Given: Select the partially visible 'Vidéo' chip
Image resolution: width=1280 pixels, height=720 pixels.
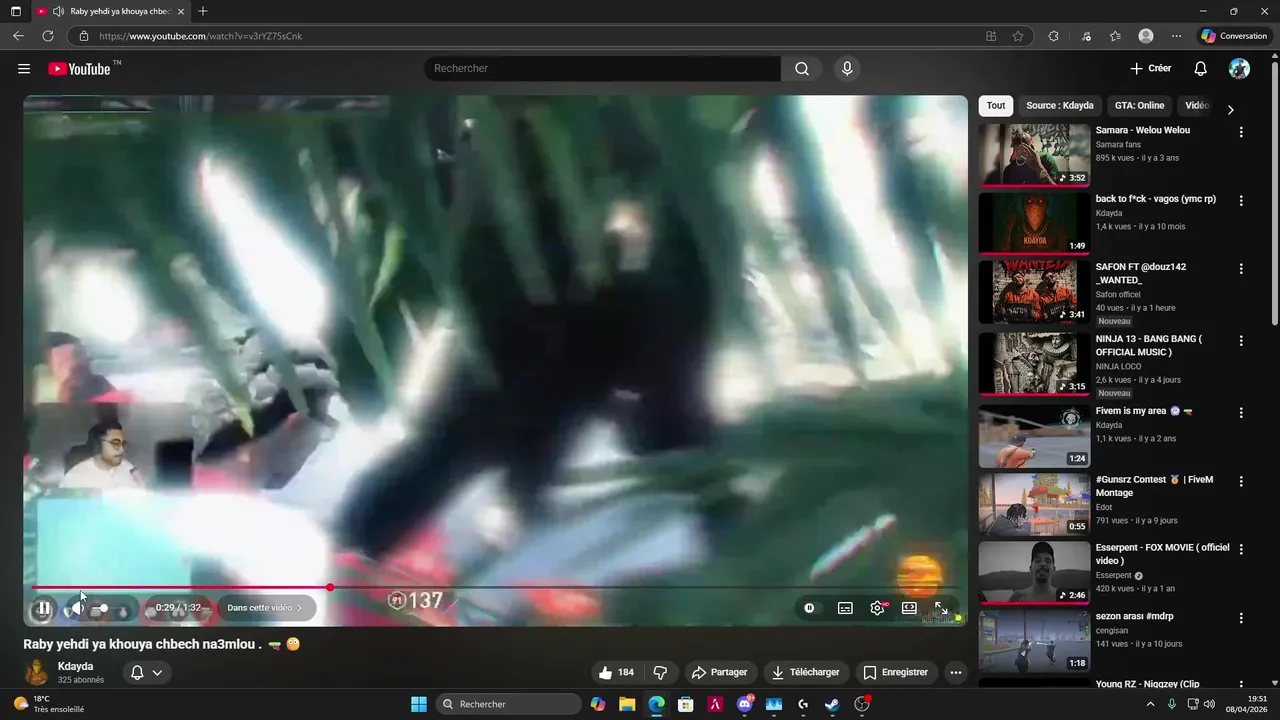Looking at the screenshot, I should (1197, 106).
